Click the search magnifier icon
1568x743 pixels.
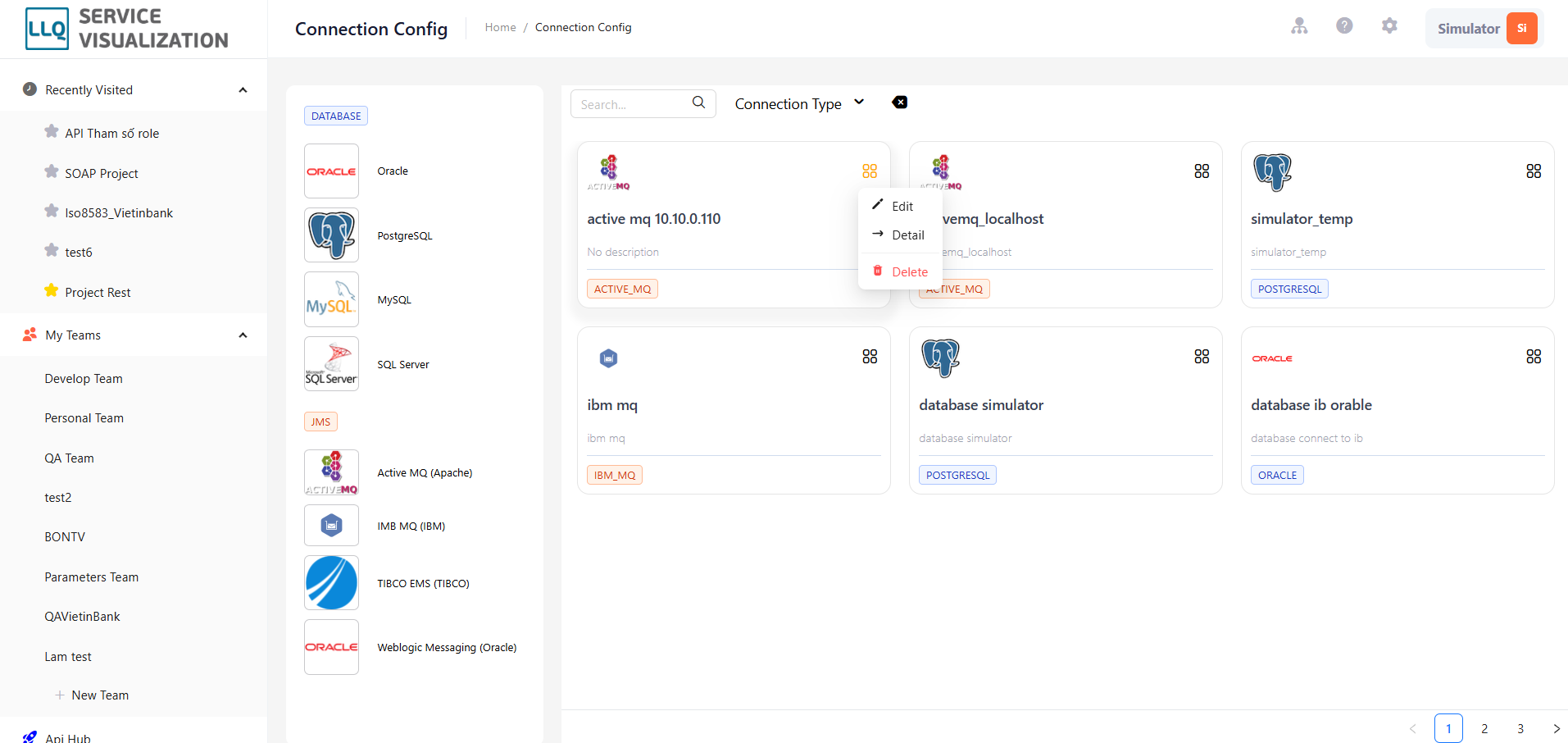698,103
